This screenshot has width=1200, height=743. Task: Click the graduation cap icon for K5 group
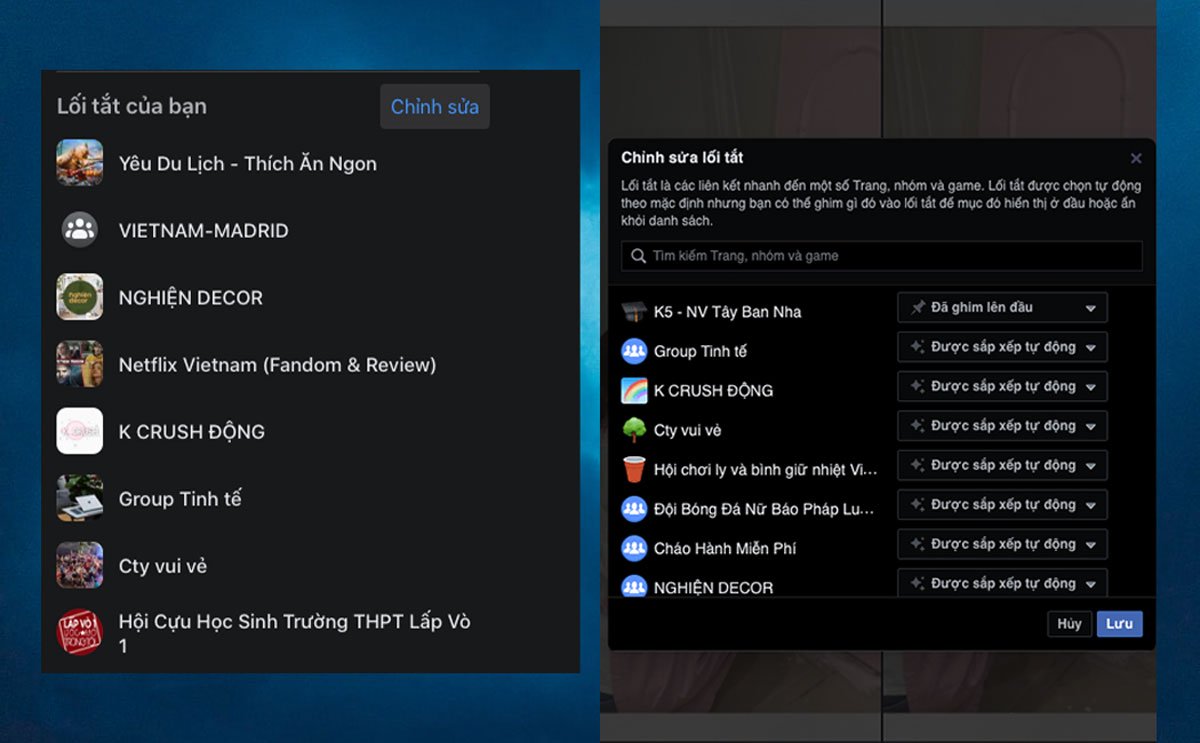point(634,311)
